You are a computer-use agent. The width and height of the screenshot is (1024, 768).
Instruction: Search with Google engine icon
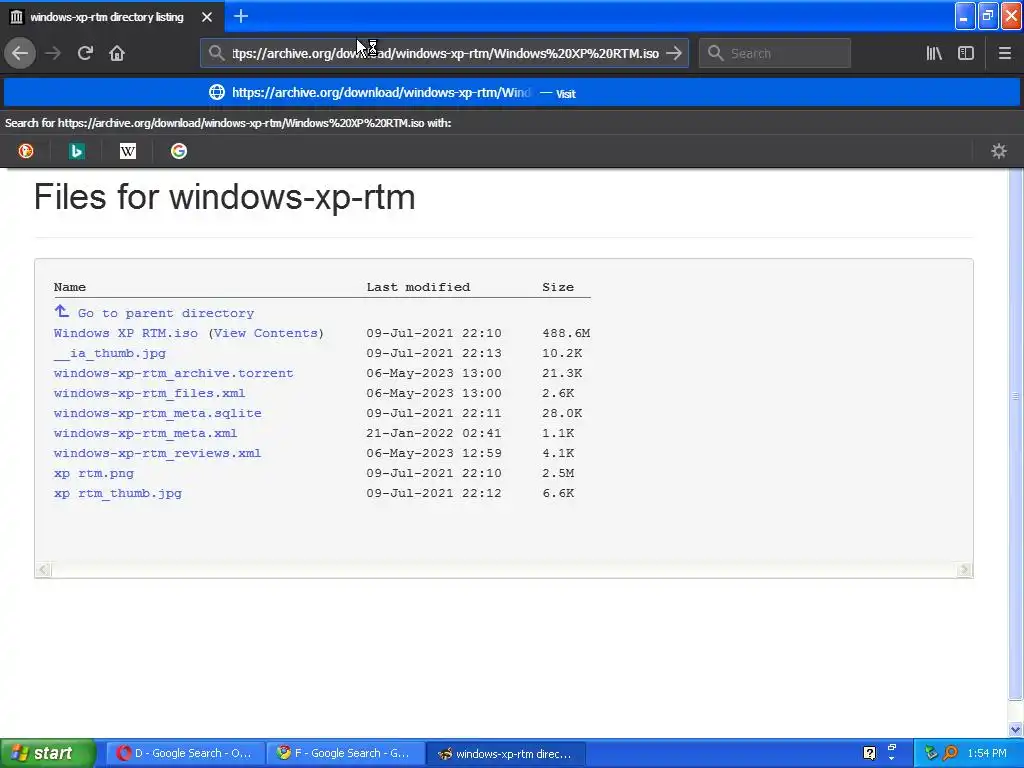pos(178,151)
